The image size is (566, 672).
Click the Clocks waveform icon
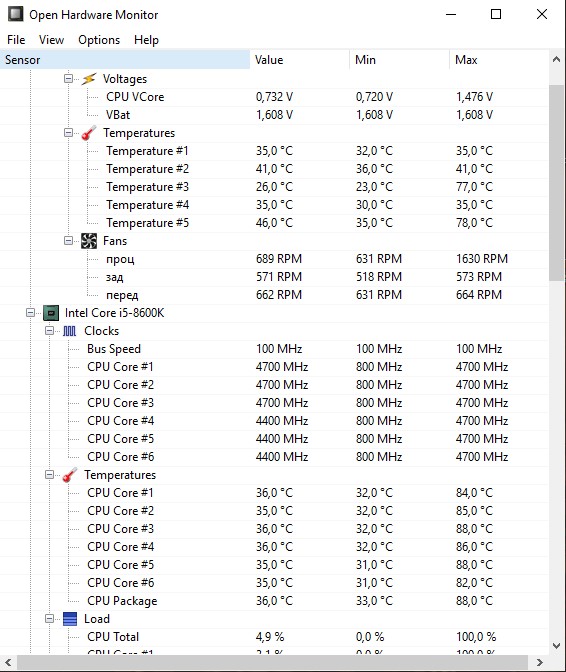coord(69,331)
